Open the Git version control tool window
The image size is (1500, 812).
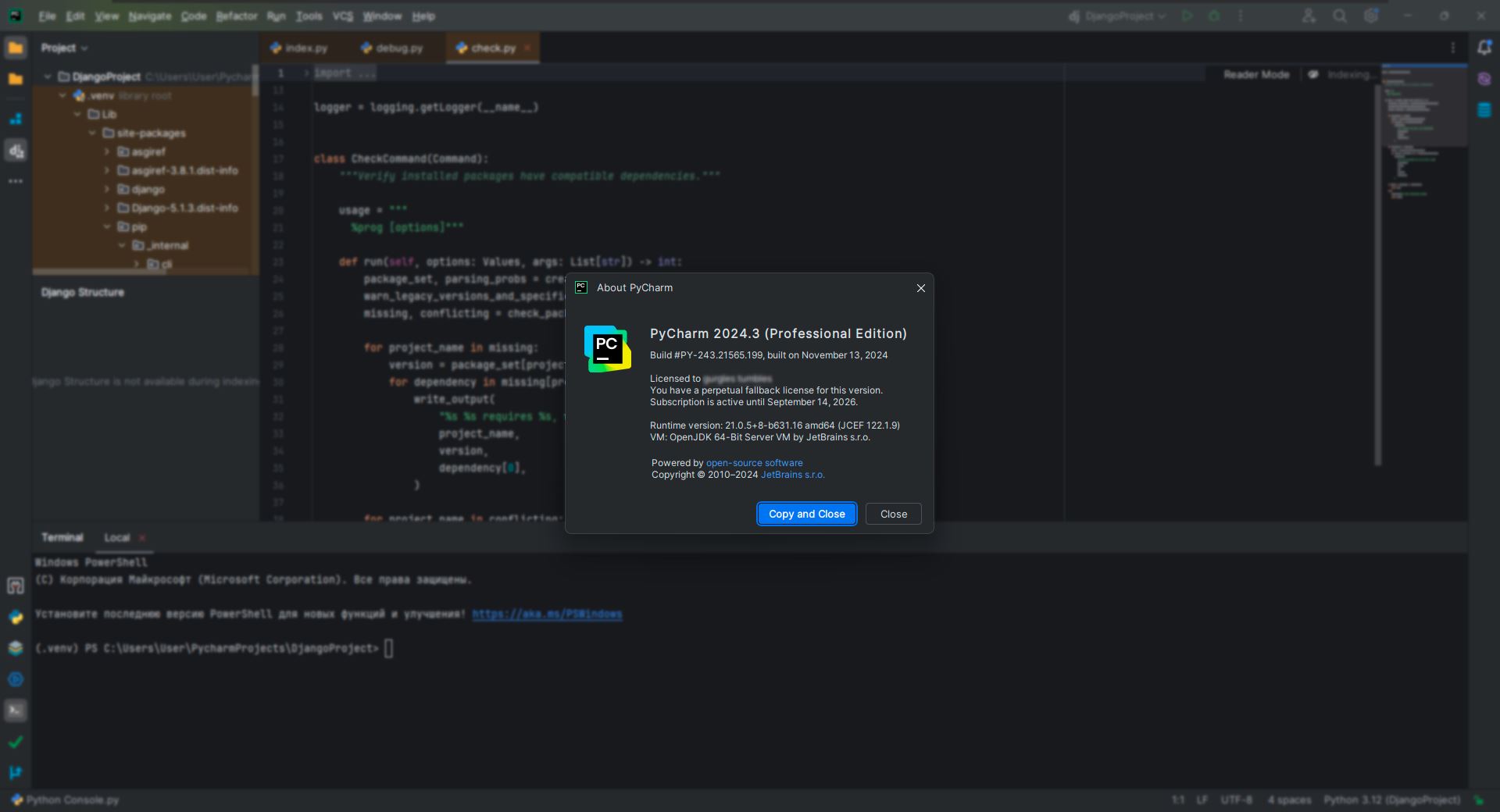point(16,773)
